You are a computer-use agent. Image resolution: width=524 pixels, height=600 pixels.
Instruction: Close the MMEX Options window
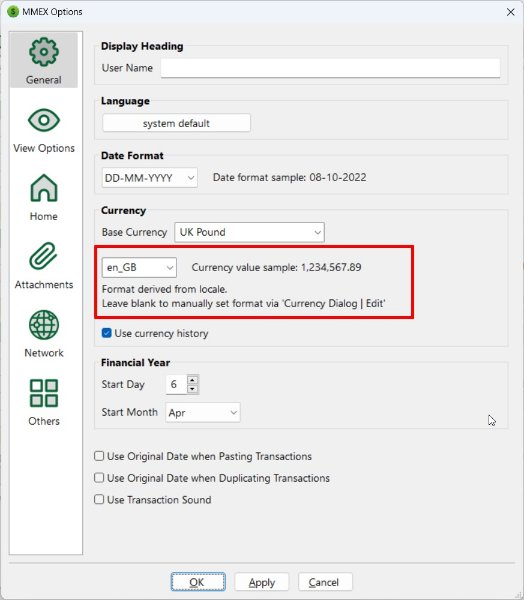[510, 12]
